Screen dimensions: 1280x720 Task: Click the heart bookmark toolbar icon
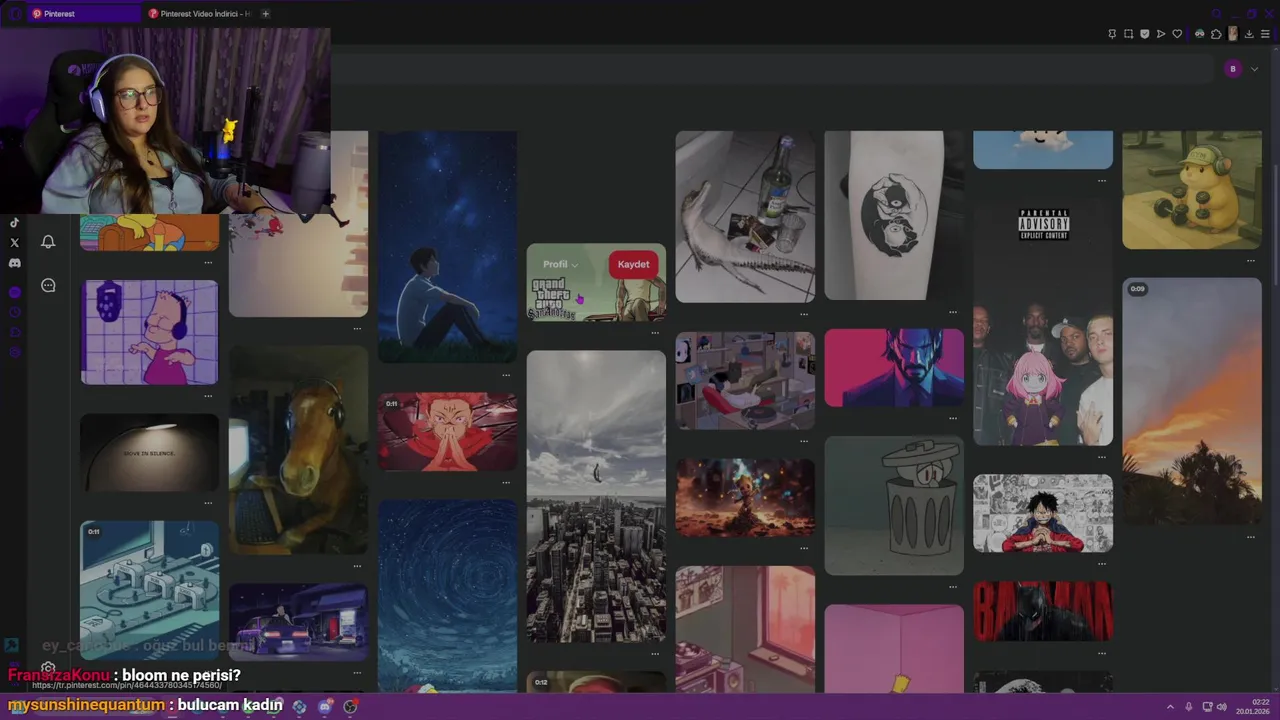coord(1177,34)
